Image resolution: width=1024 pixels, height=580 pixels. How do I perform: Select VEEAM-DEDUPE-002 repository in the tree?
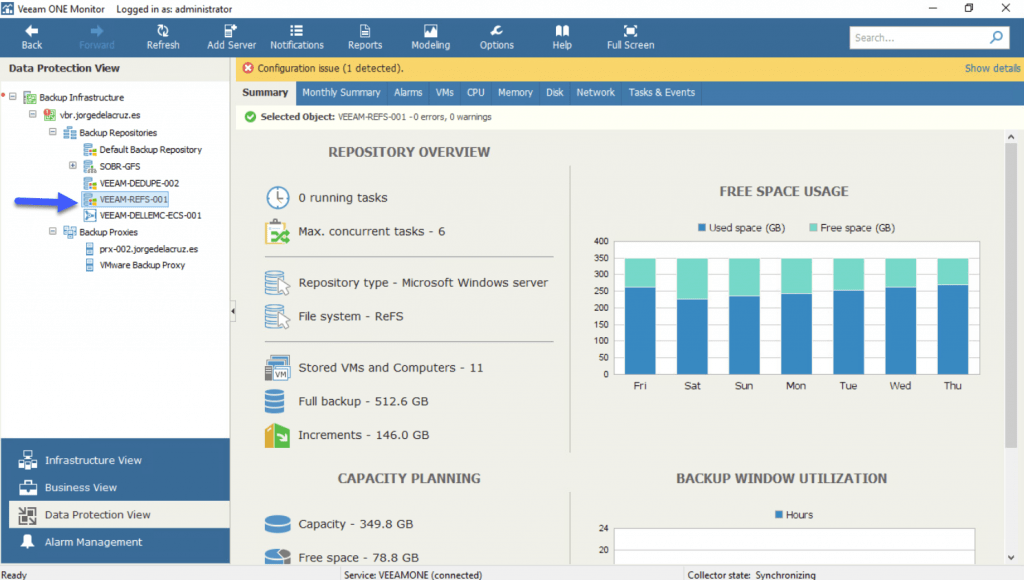[x=139, y=183]
